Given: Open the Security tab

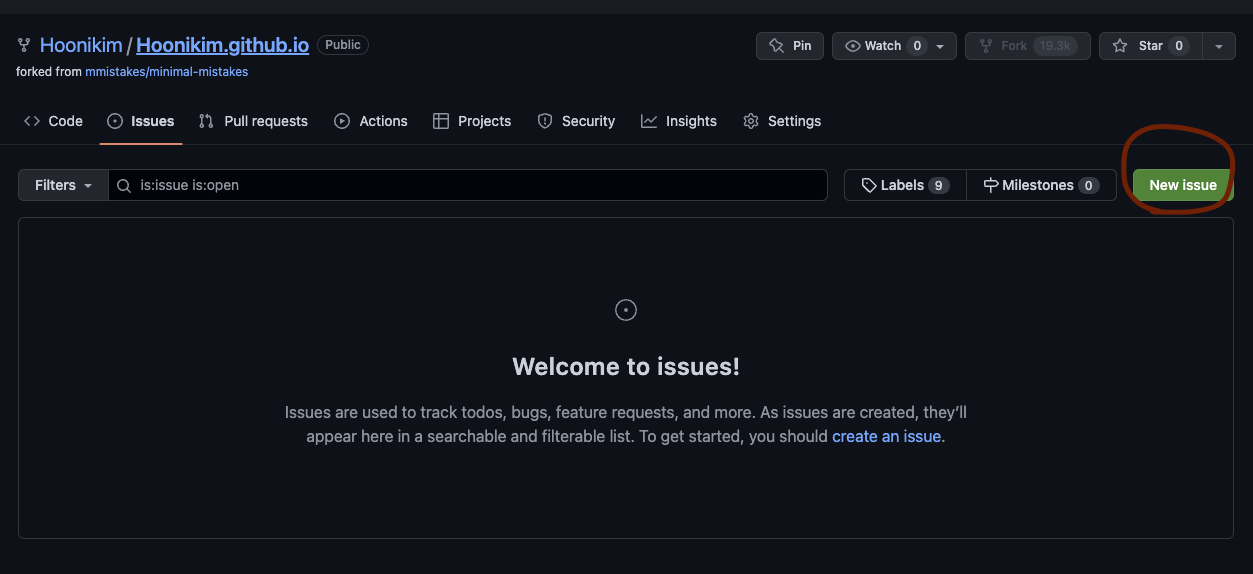Looking at the screenshot, I should (x=576, y=121).
